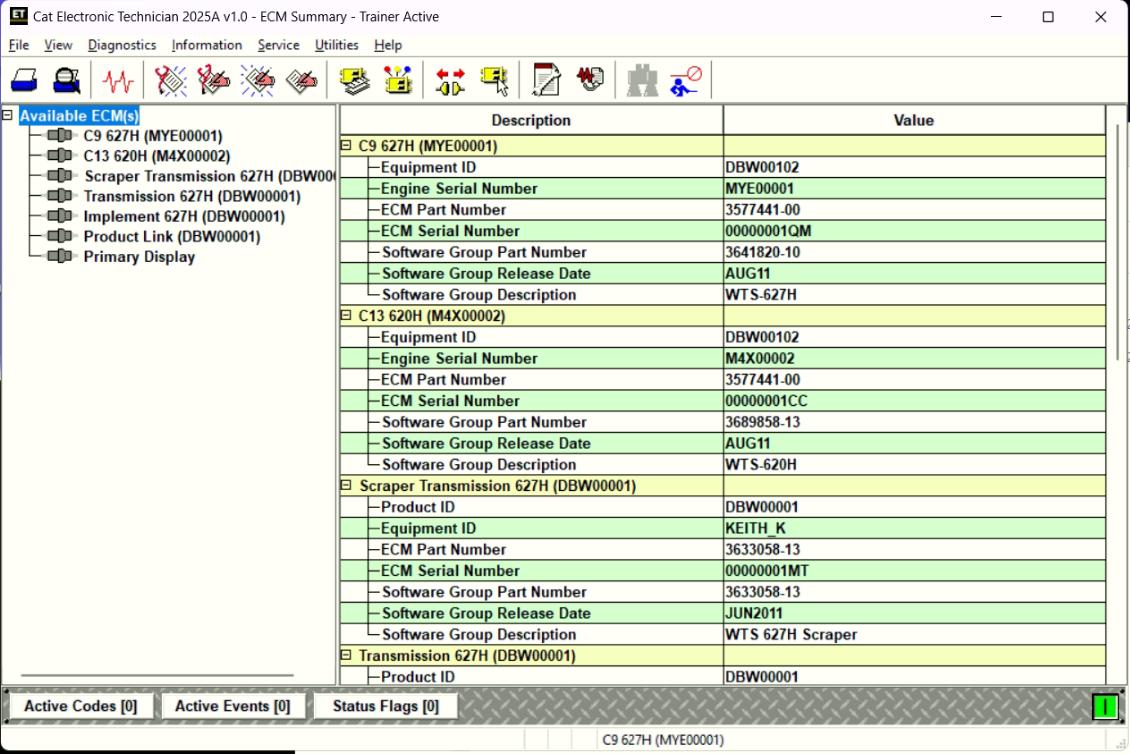Screen dimensions: 1130x754
Task: Click the 00000001QM ECM serial number value
Action: 768,231
